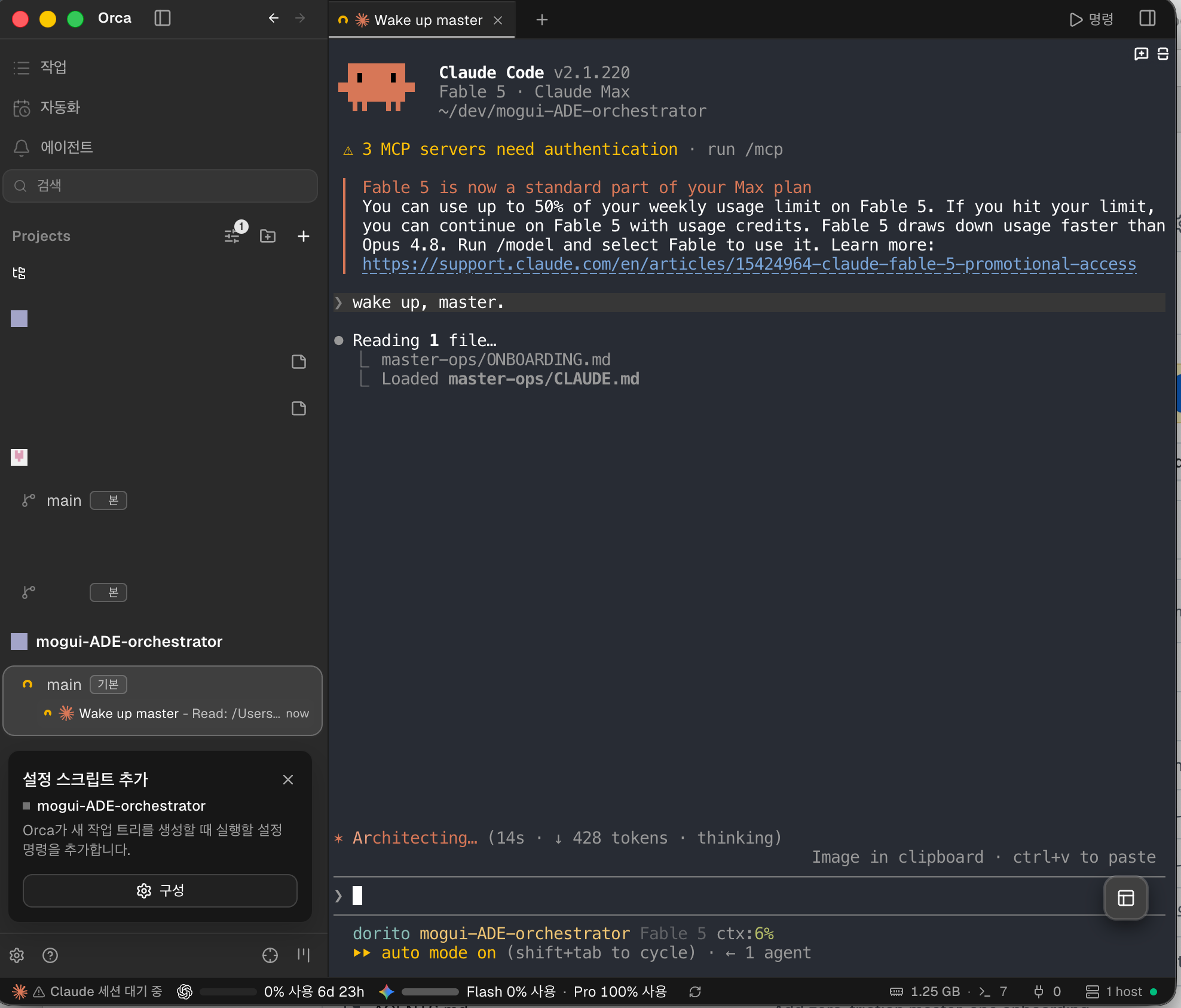Go forward with the right arrow
This screenshot has height=1008, width=1181.
point(300,19)
